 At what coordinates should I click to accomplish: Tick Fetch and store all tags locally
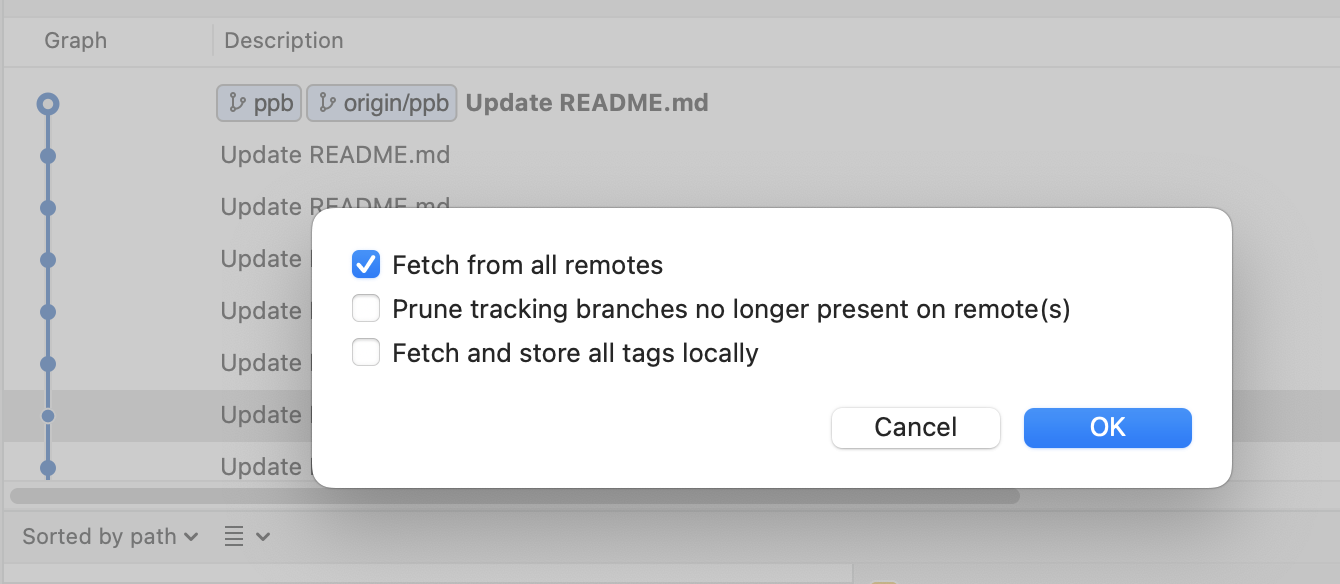click(x=366, y=353)
